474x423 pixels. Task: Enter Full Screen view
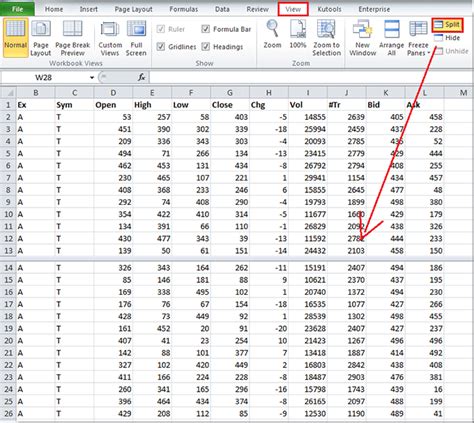(136, 30)
